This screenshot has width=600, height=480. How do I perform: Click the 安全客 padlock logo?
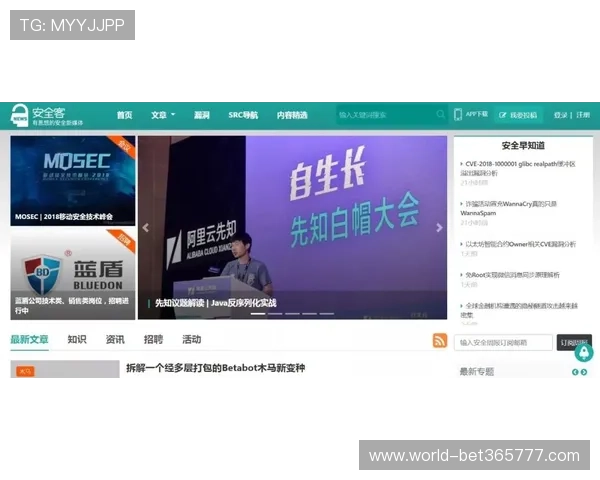click(x=20, y=115)
